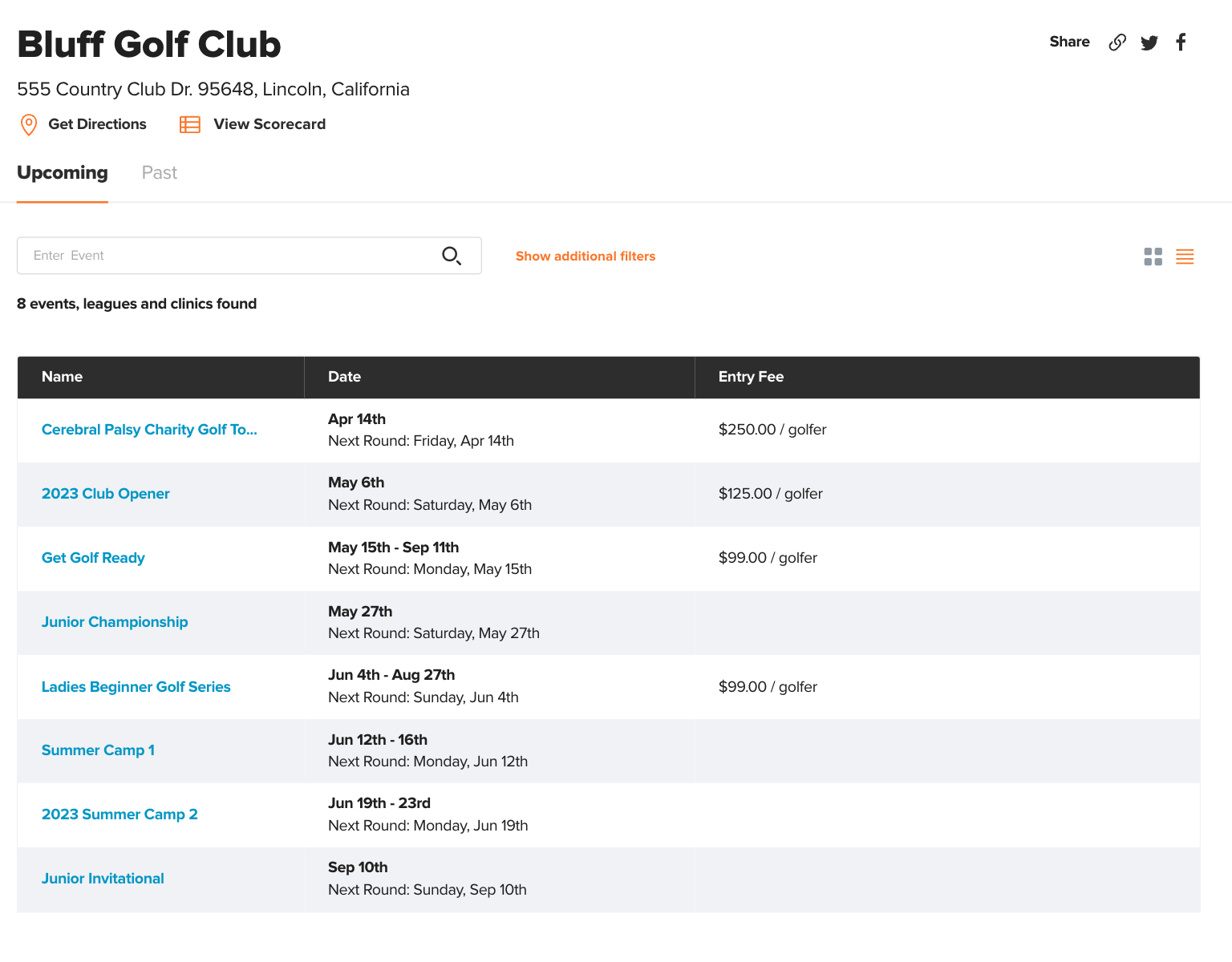Click Jun 4th - Aug 27th date
This screenshot has width=1232, height=962.
[391, 675]
